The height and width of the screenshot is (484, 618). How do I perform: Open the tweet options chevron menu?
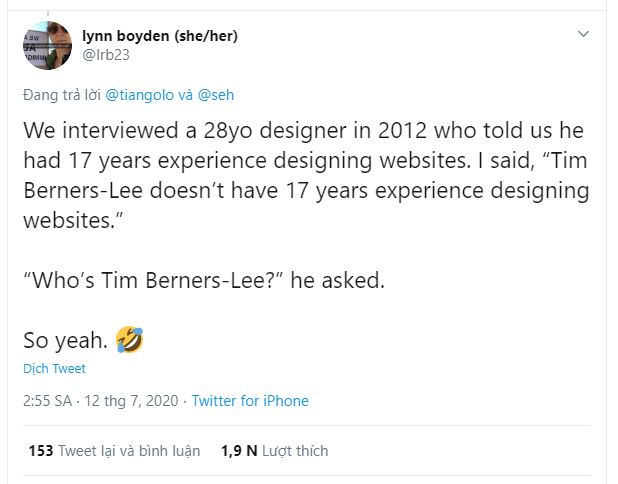coord(584,36)
